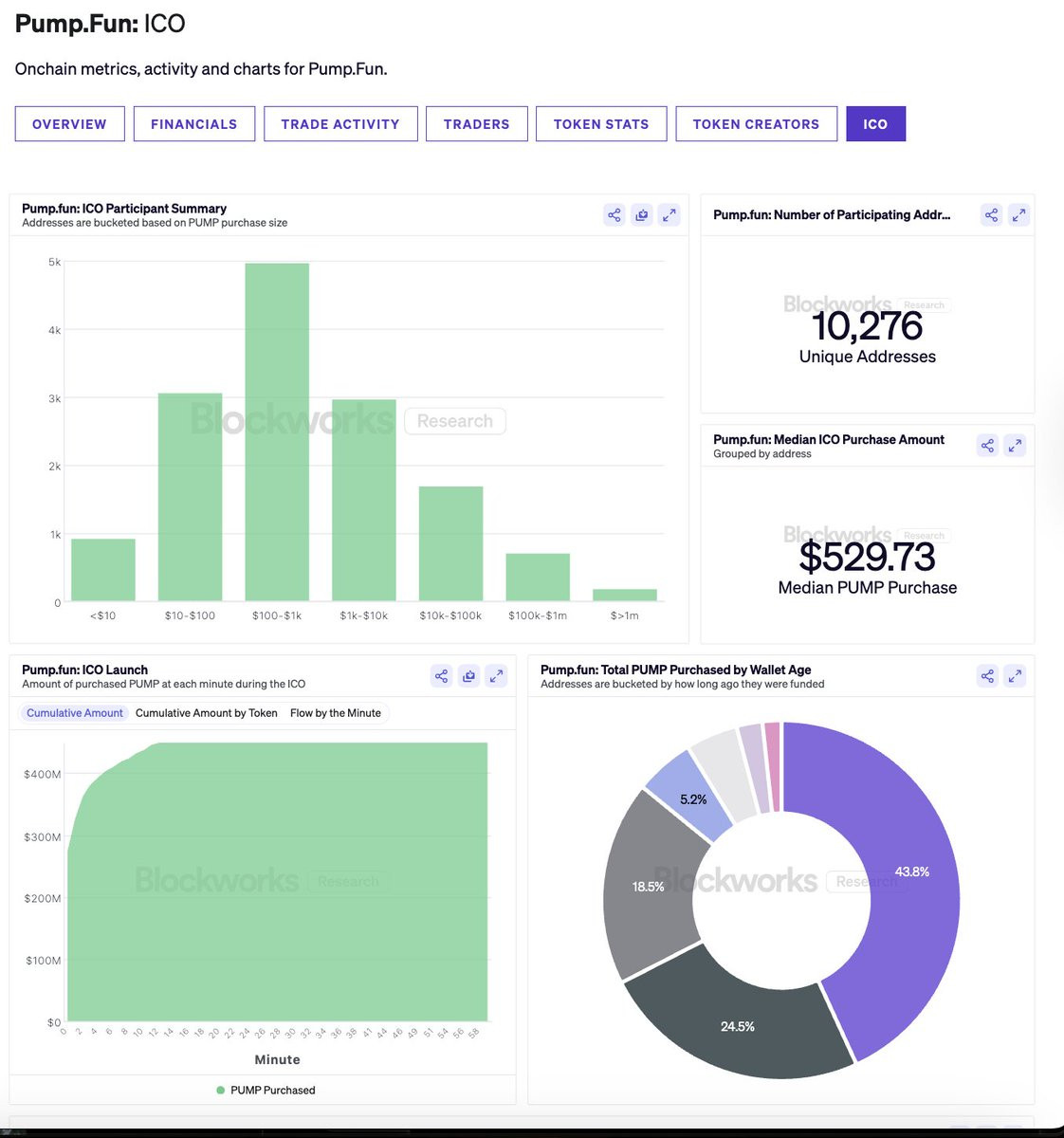View the Token Creators tab
1064x1138 pixels.
tap(756, 124)
